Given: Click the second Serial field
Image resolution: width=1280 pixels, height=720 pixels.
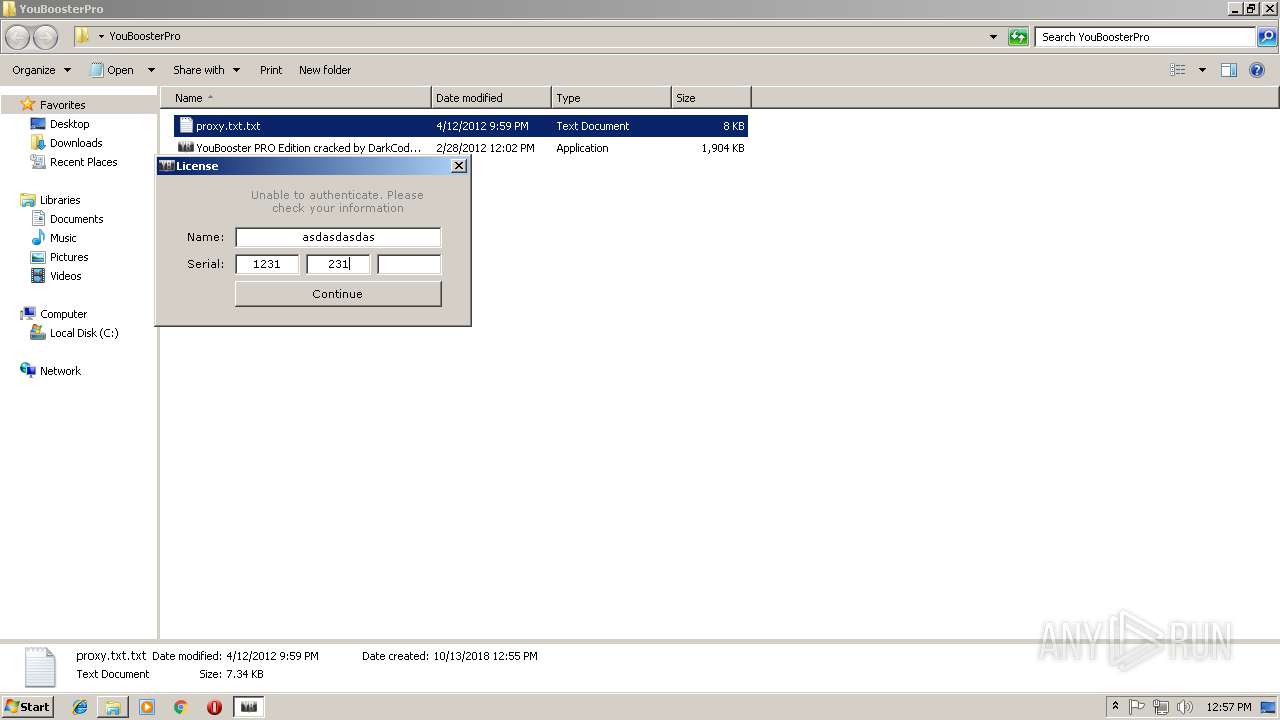Looking at the screenshot, I should click(338, 264).
